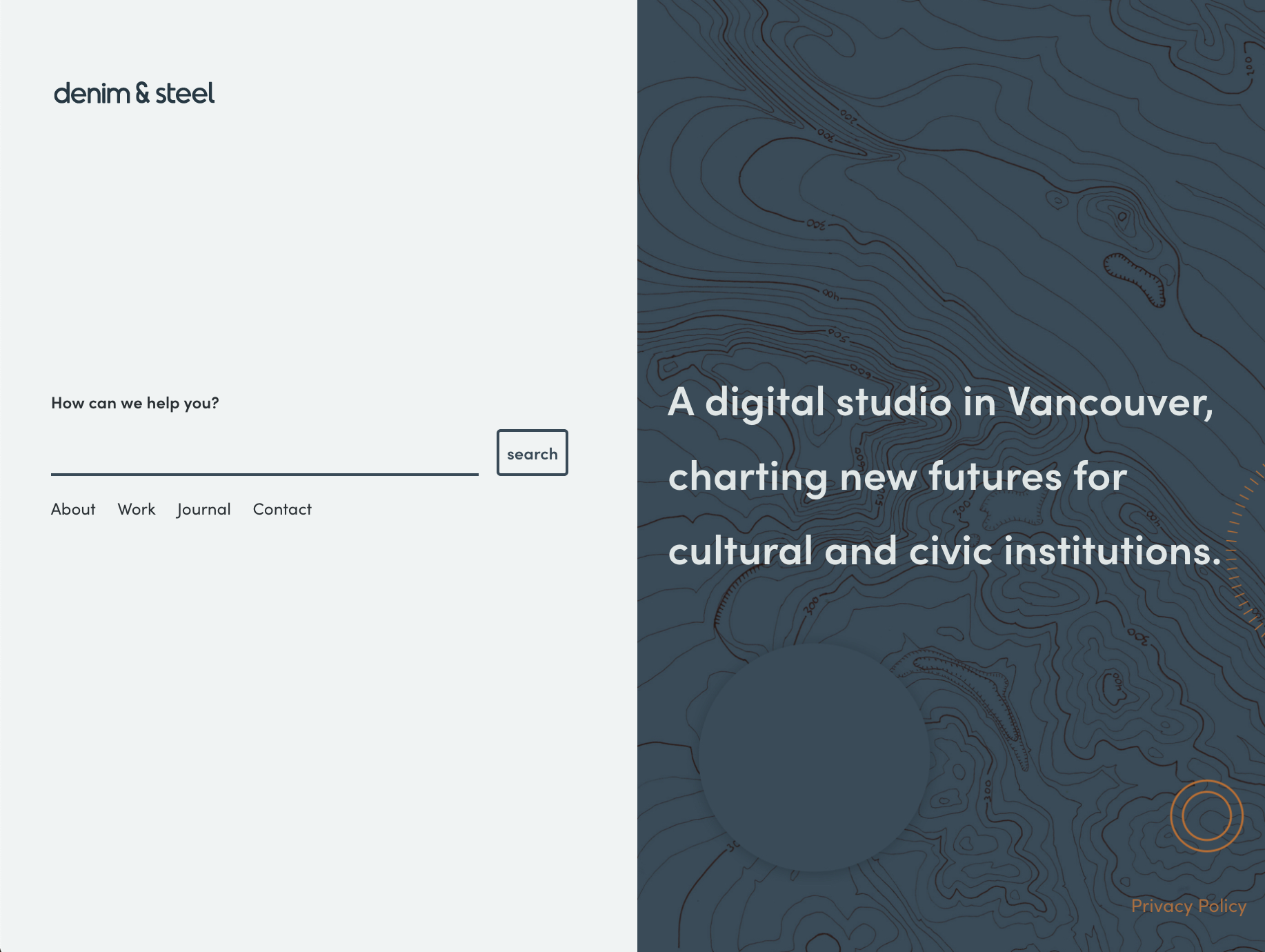
Task: Click the small oval contour near the top right
Action: [1122, 217]
